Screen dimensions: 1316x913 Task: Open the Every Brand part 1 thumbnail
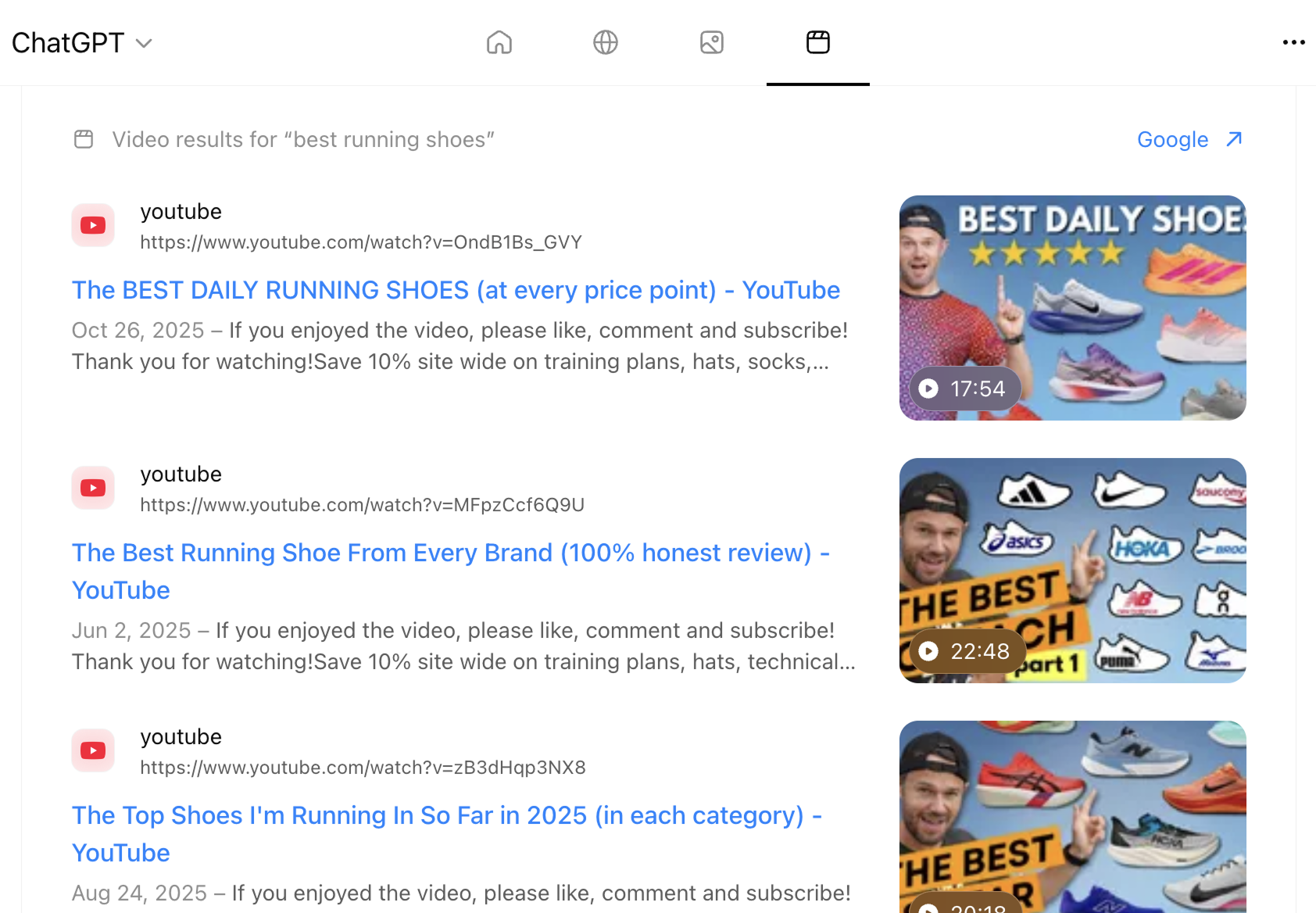point(1073,571)
